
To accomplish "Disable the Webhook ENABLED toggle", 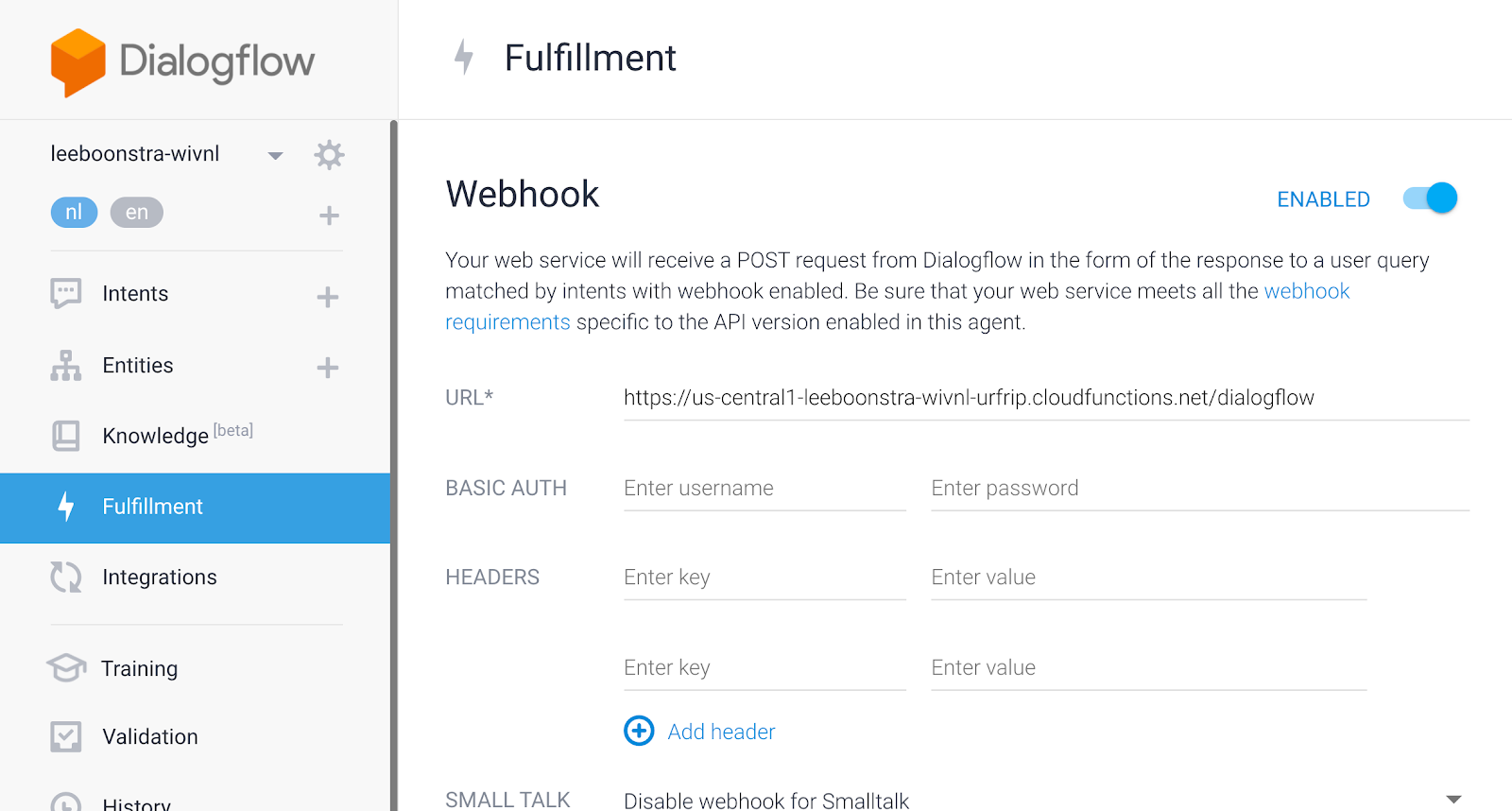I will pos(1431,198).
